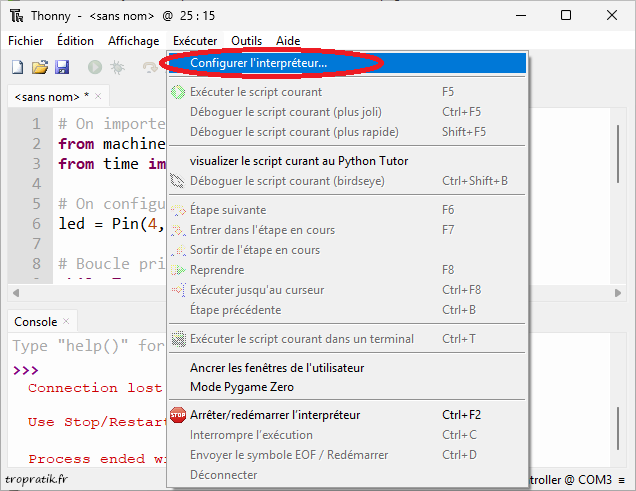Choose visualizer le script curant au Python Tutor
This screenshot has width=636, height=491.
(x=298, y=161)
